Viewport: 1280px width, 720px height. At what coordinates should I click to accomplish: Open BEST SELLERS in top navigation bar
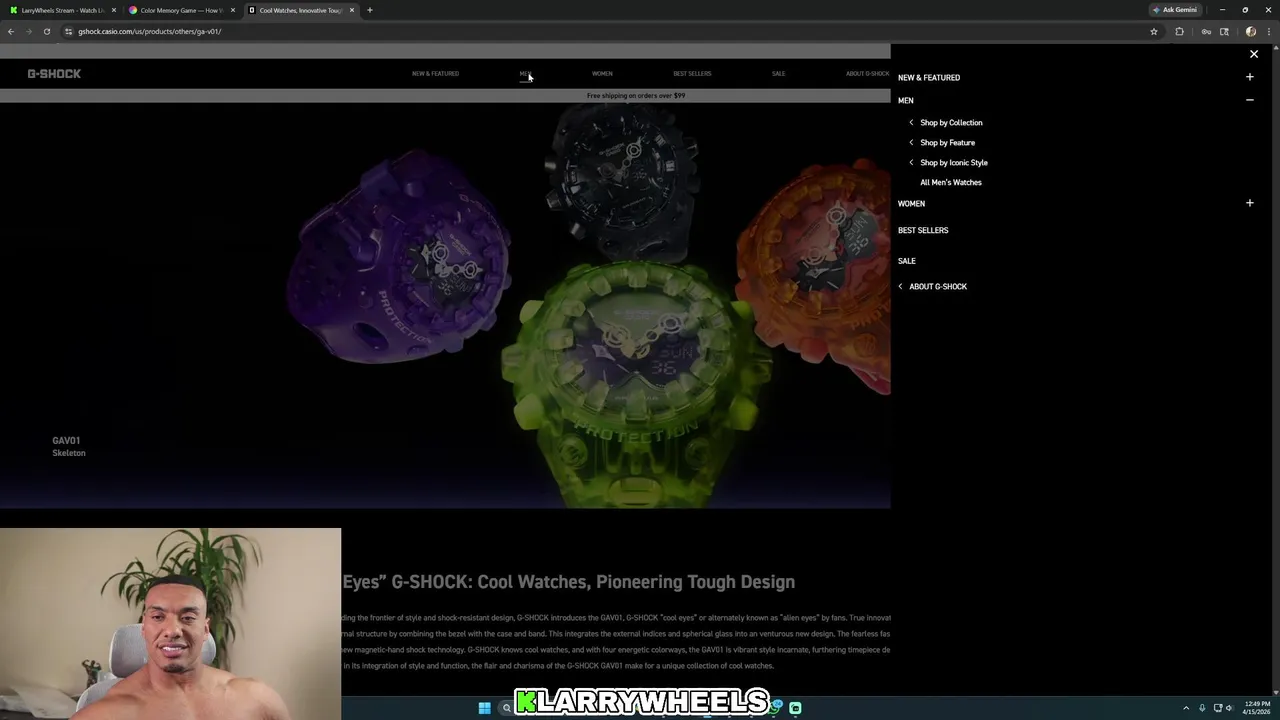point(692,74)
